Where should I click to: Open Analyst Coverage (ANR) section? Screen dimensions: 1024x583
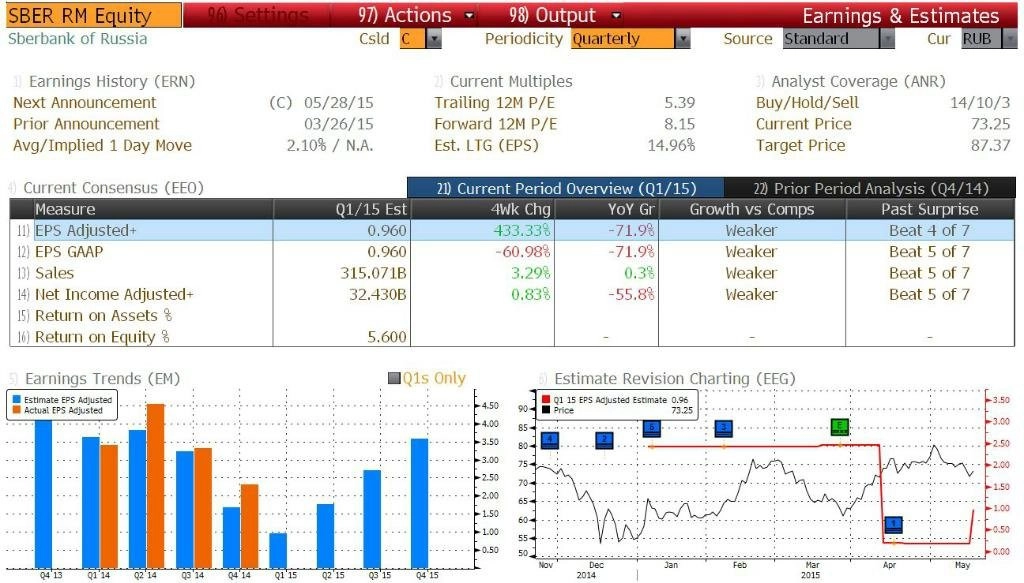(858, 82)
